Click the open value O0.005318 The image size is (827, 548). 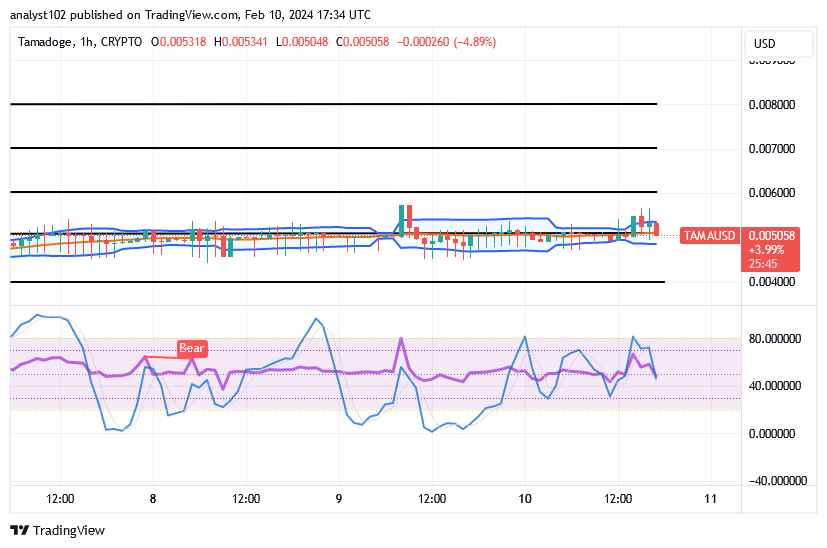tap(178, 42)
